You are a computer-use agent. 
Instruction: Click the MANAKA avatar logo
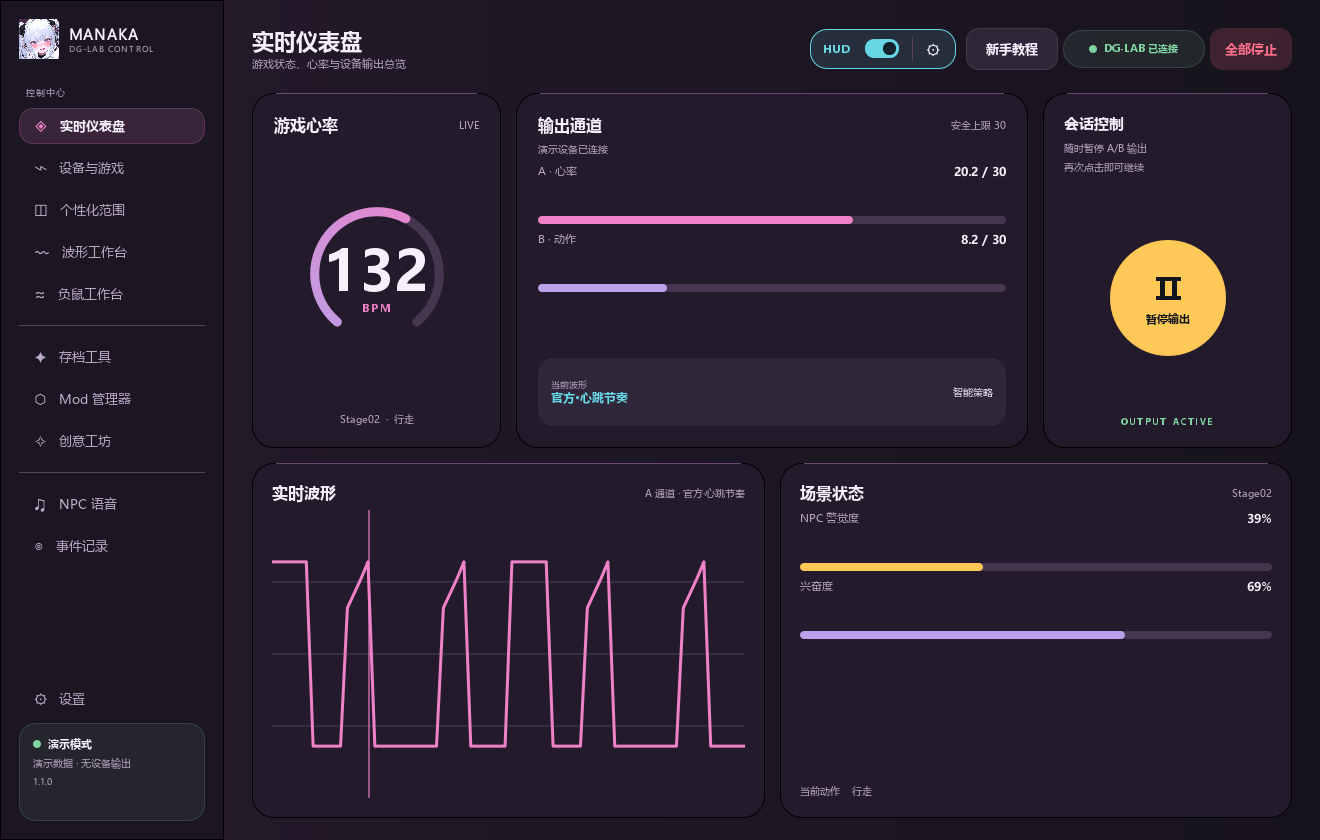tap(39, 40)
